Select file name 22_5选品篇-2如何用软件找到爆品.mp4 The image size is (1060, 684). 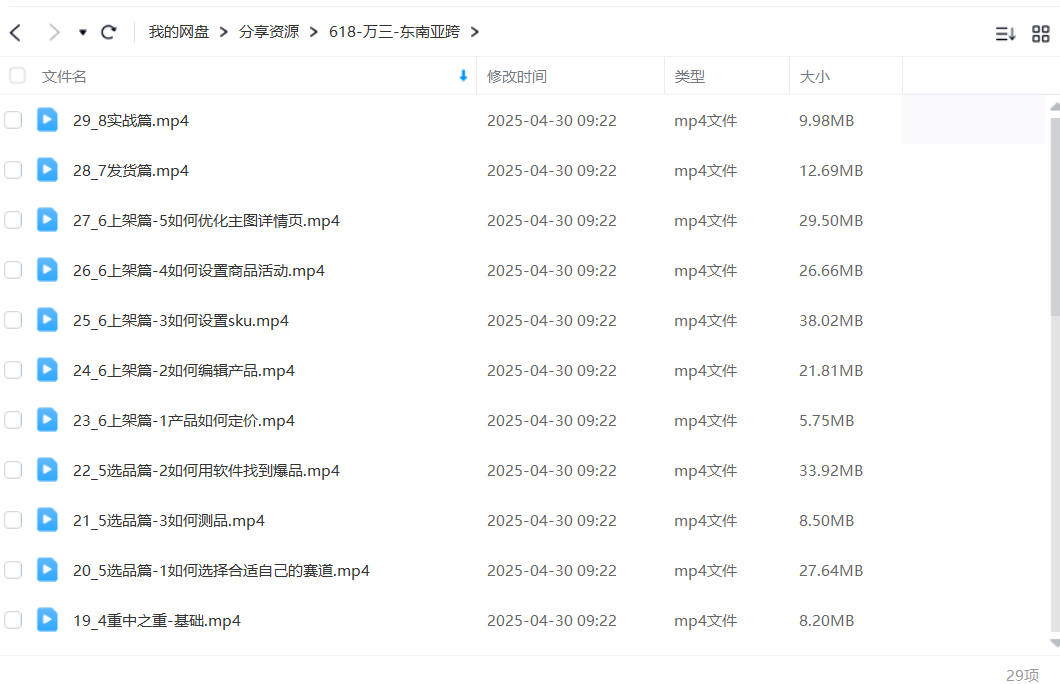tap(206, 471)
